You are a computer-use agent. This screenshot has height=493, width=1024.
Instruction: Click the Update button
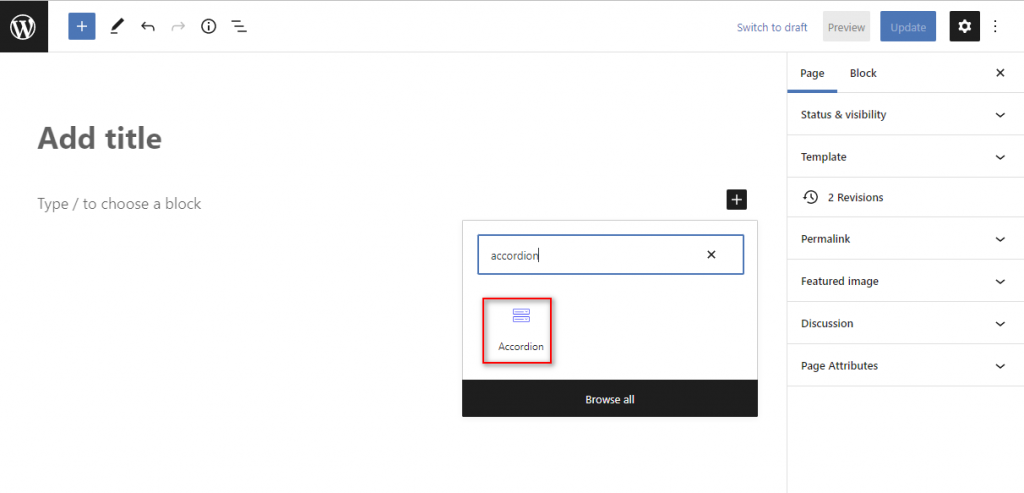pos(908,27)
